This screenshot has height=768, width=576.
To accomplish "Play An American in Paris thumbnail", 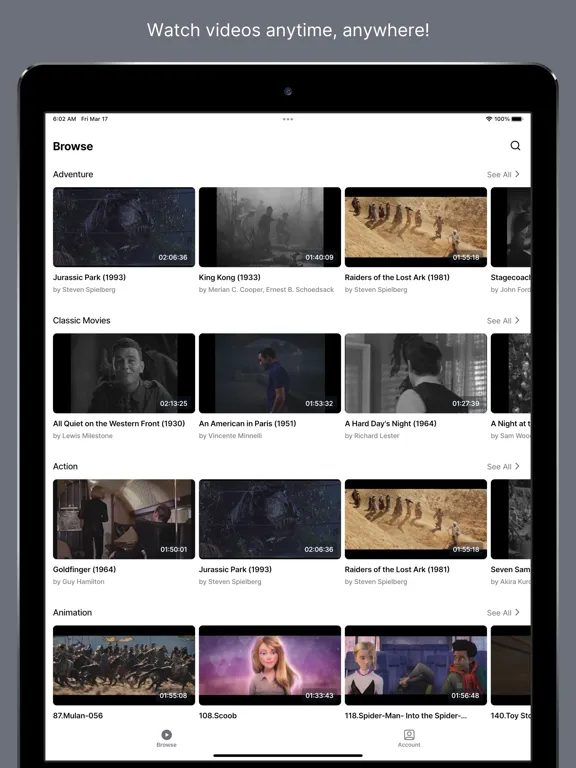I will [270, 373].
